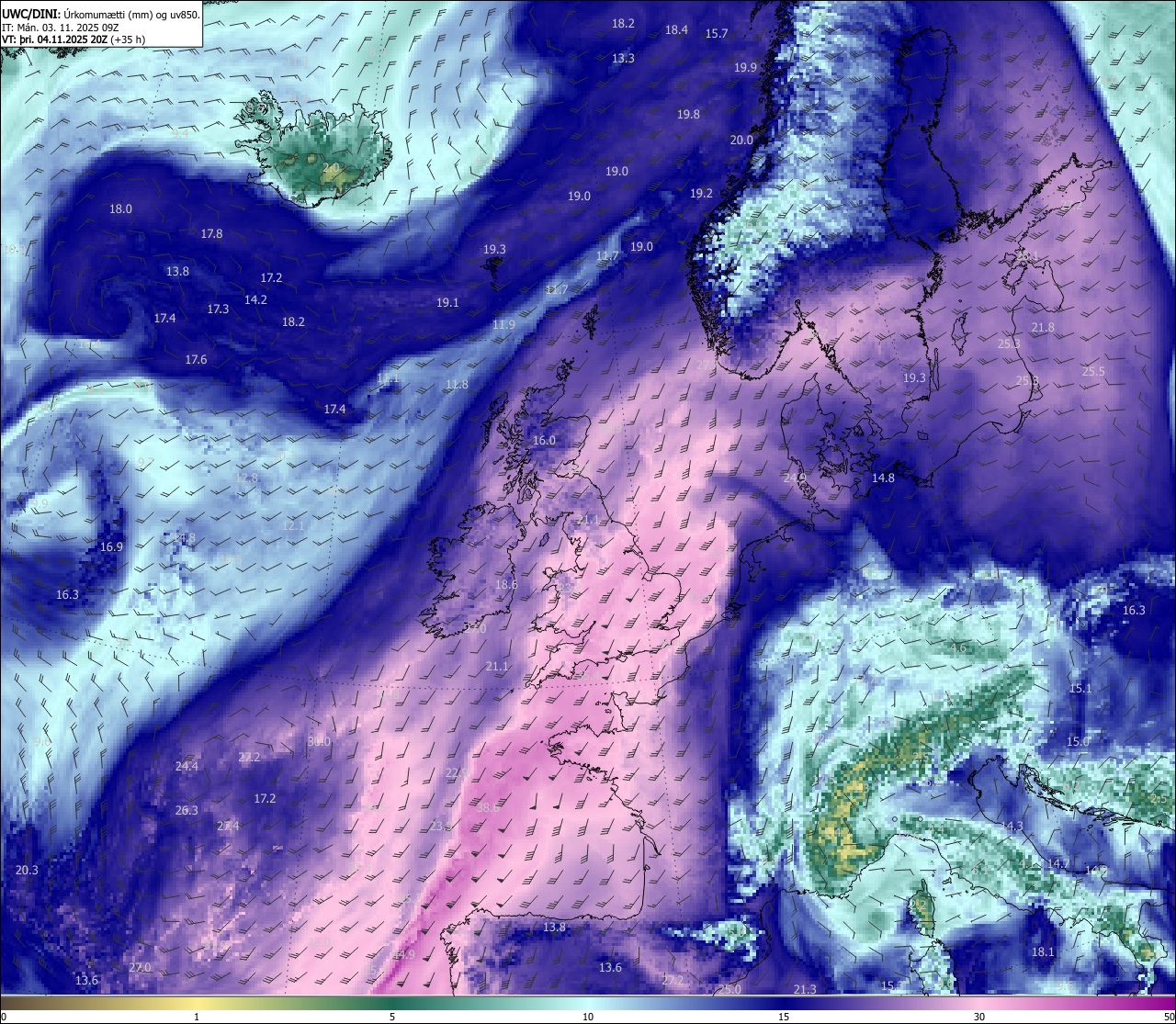
Task: Click the 18.0 value label
Action: pyautogui.click(x=120, y=208)
